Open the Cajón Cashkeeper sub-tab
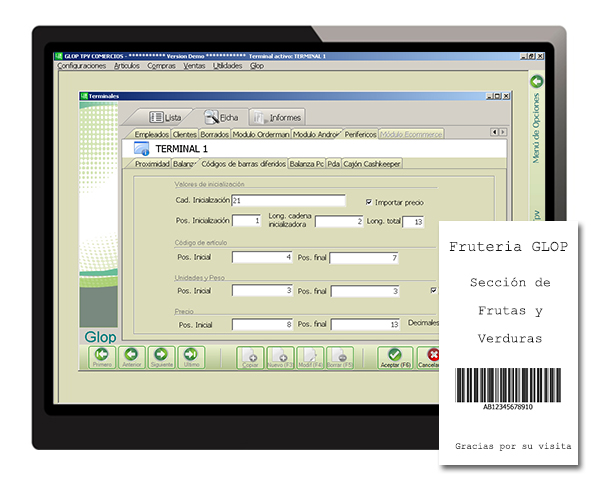 [x=372, y=164]
